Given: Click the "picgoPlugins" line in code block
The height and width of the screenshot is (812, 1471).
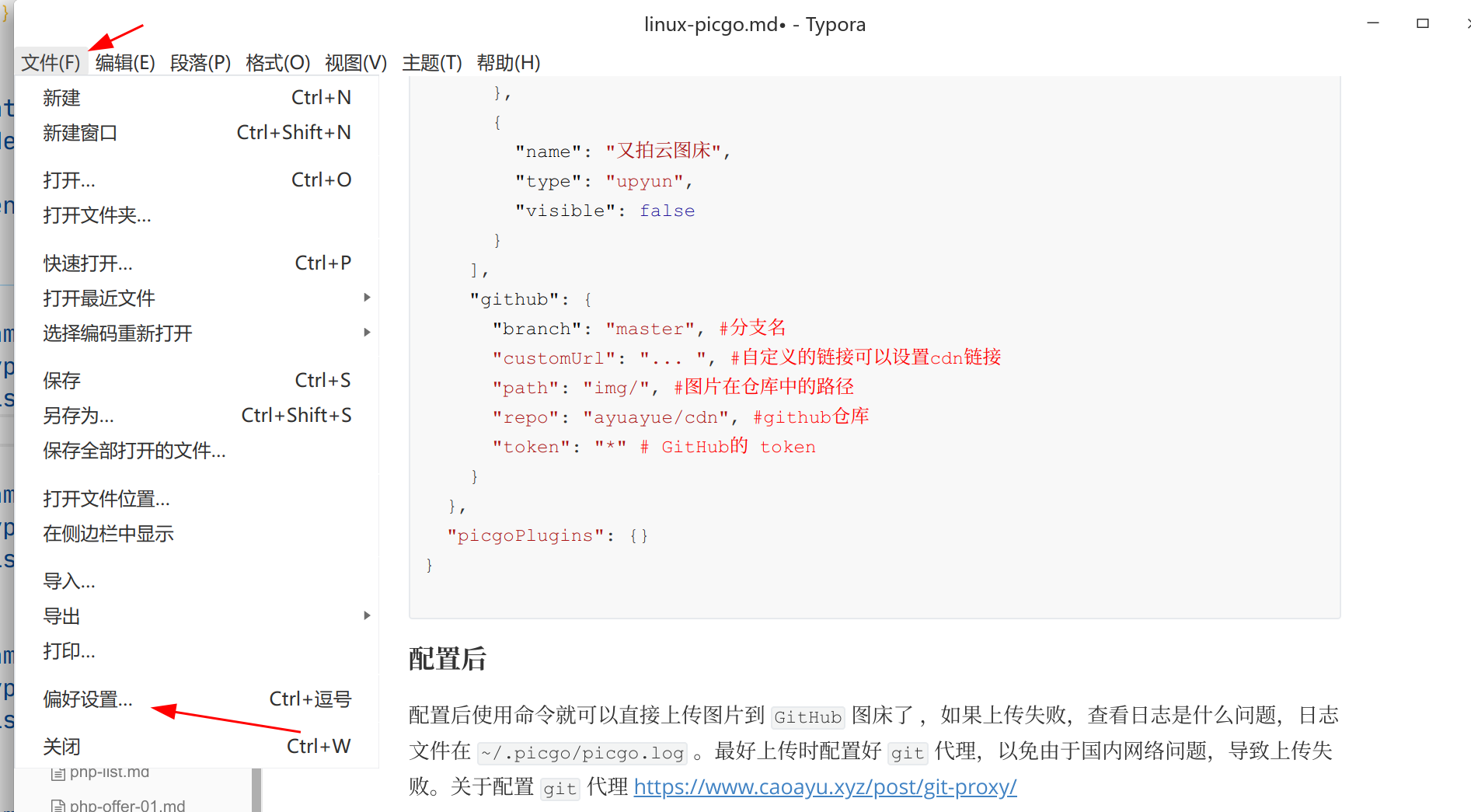Looking at the screenshot, I should click(x=547, y=535).
